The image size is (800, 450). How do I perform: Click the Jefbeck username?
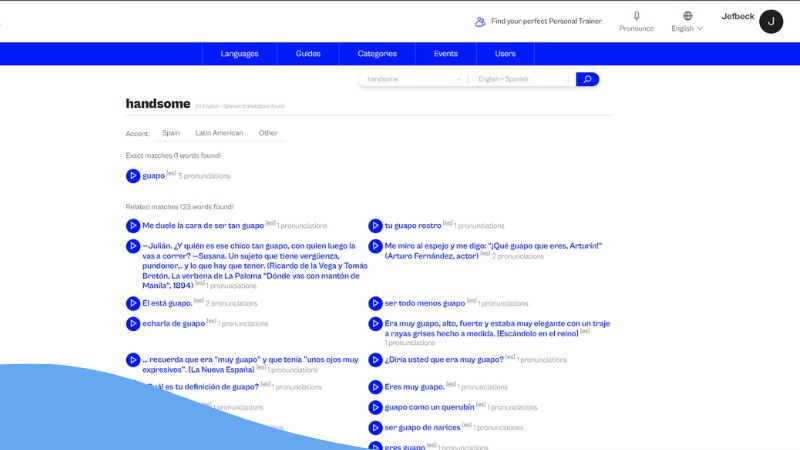pos(738,16)
